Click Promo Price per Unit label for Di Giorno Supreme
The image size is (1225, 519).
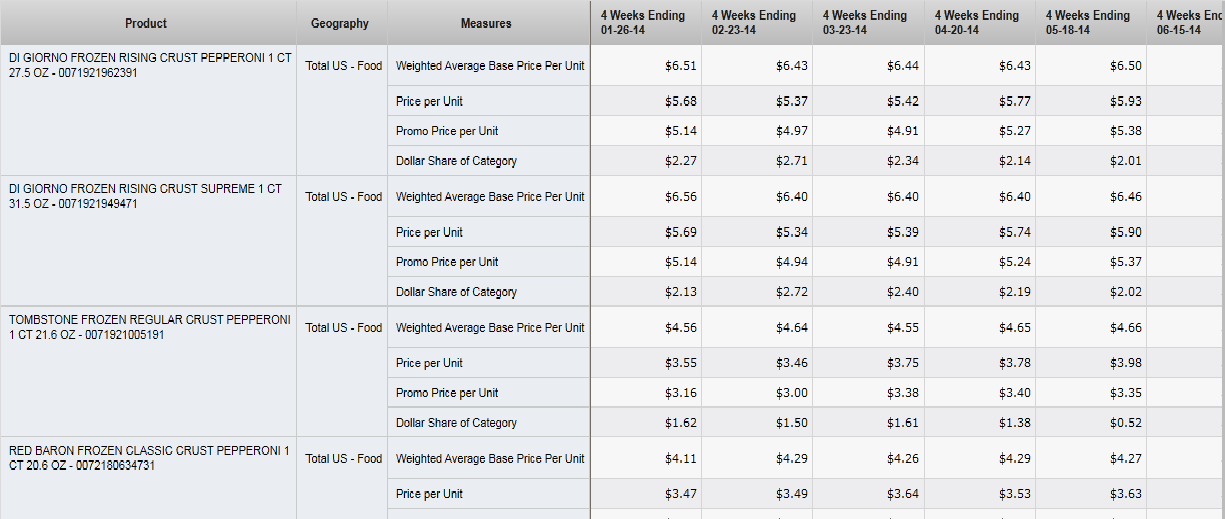click(x=447, y=262)
